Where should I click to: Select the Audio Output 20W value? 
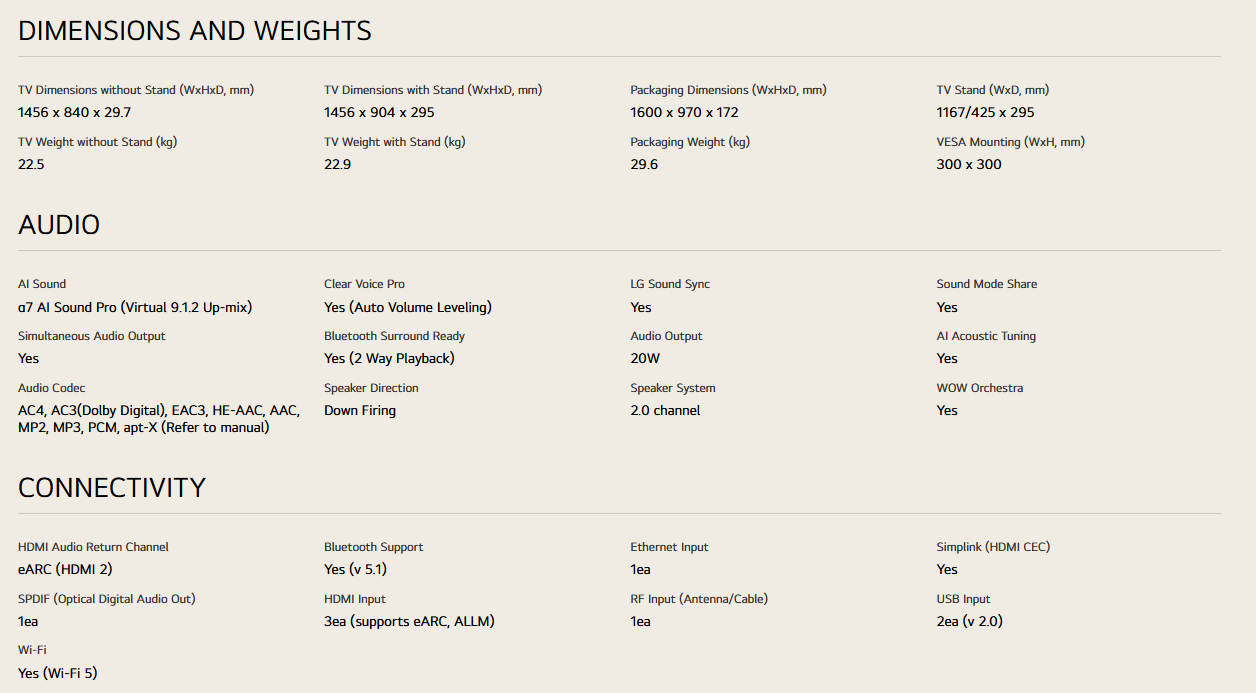645,358
